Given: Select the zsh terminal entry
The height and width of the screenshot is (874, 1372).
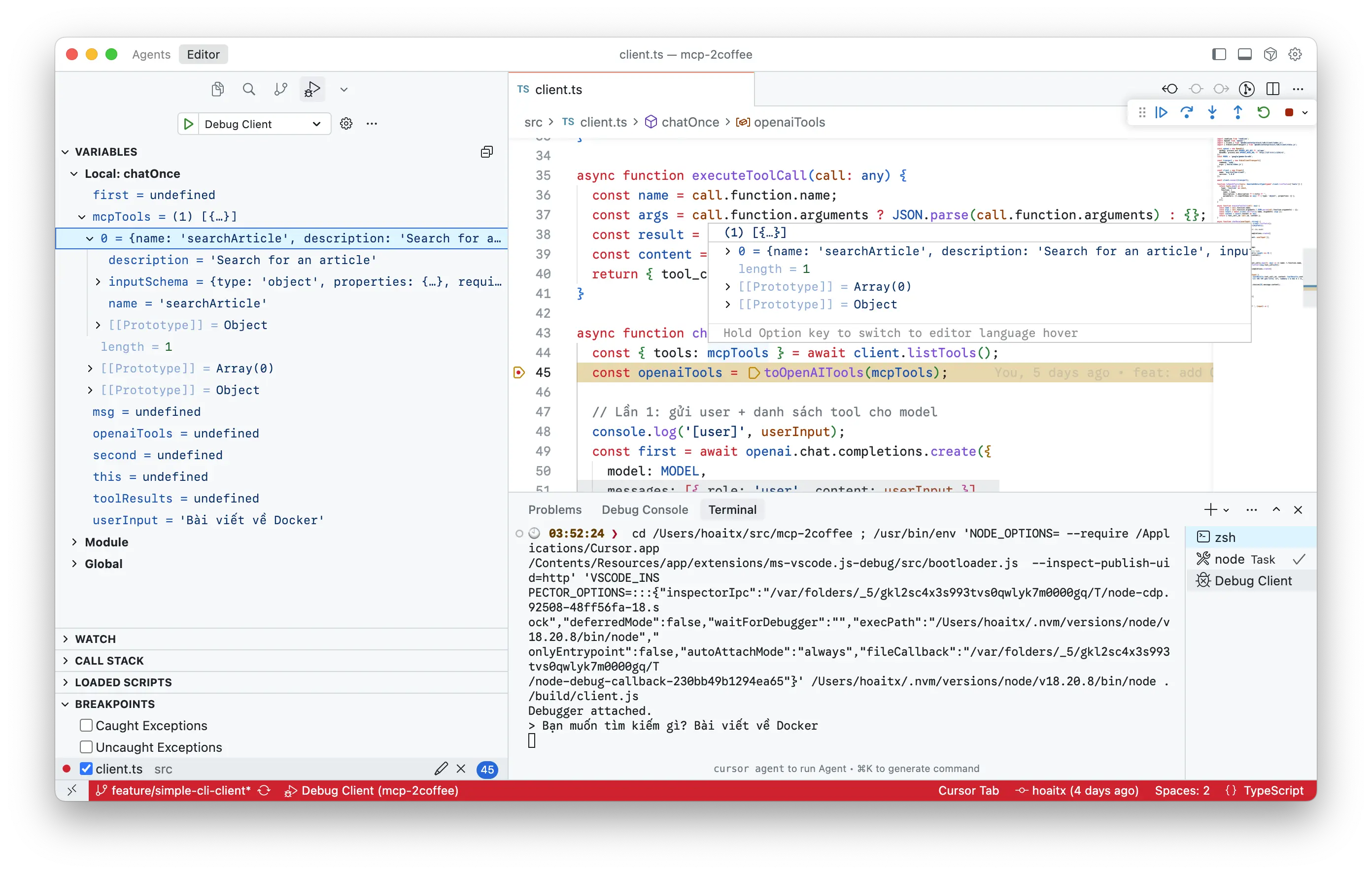Looking at the screenshot, I should coord(1225,538).
